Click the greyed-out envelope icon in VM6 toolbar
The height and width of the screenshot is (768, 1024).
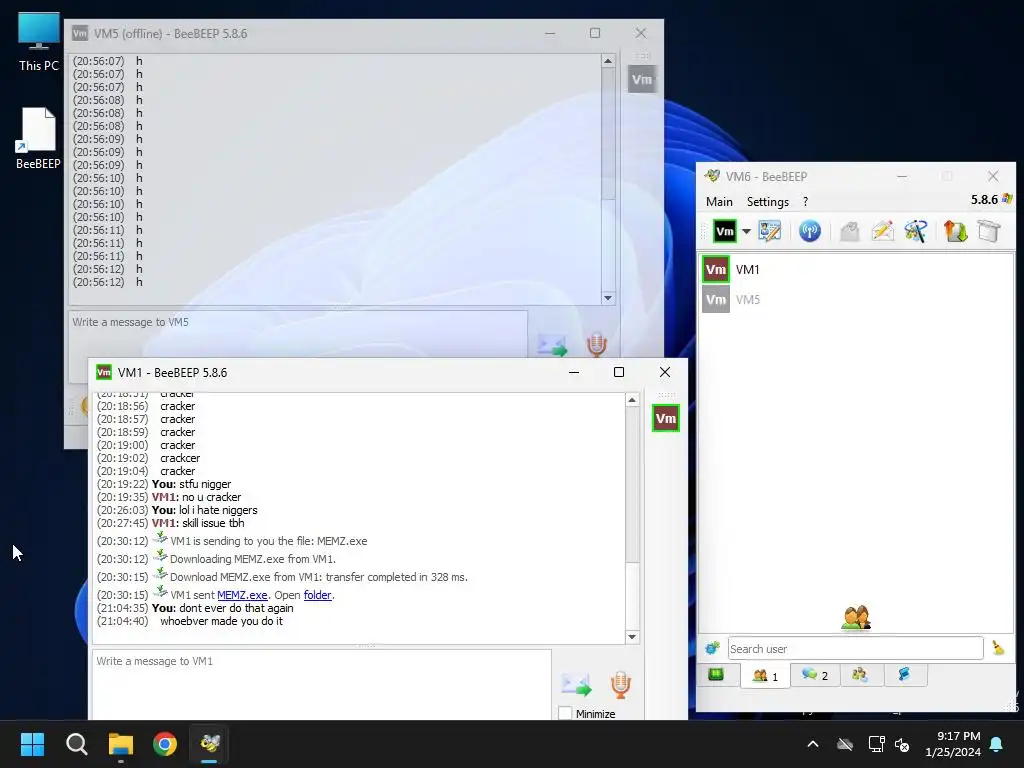coord(849,231)
